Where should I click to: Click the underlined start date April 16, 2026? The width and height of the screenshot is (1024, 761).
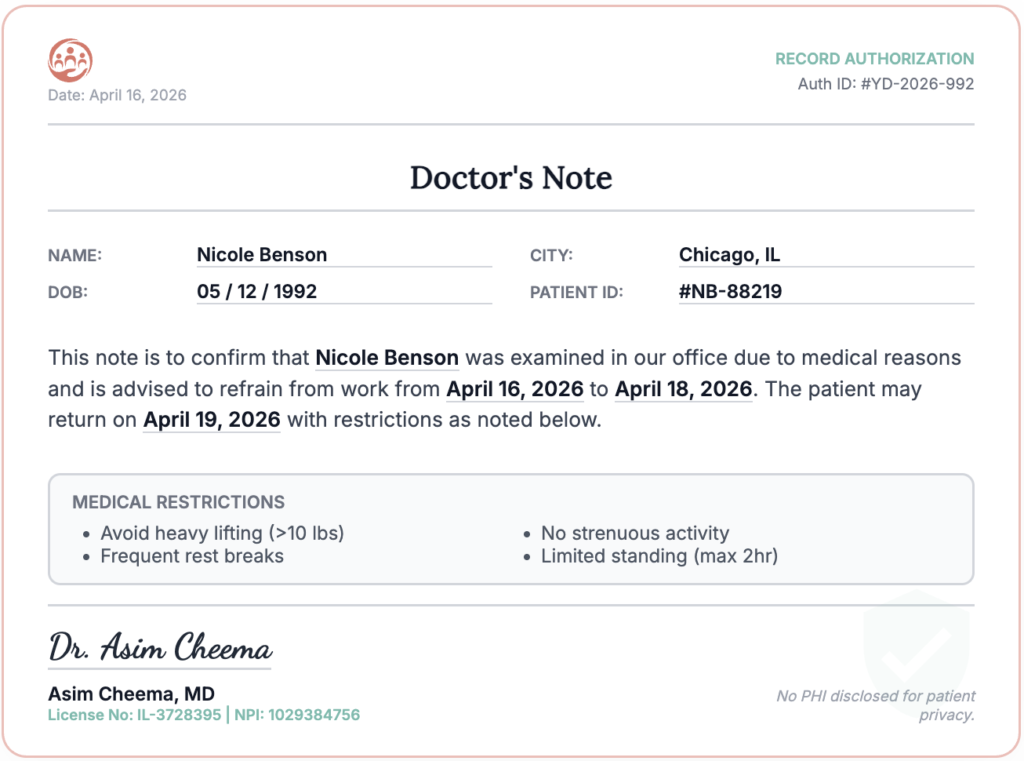pos(515,389)
